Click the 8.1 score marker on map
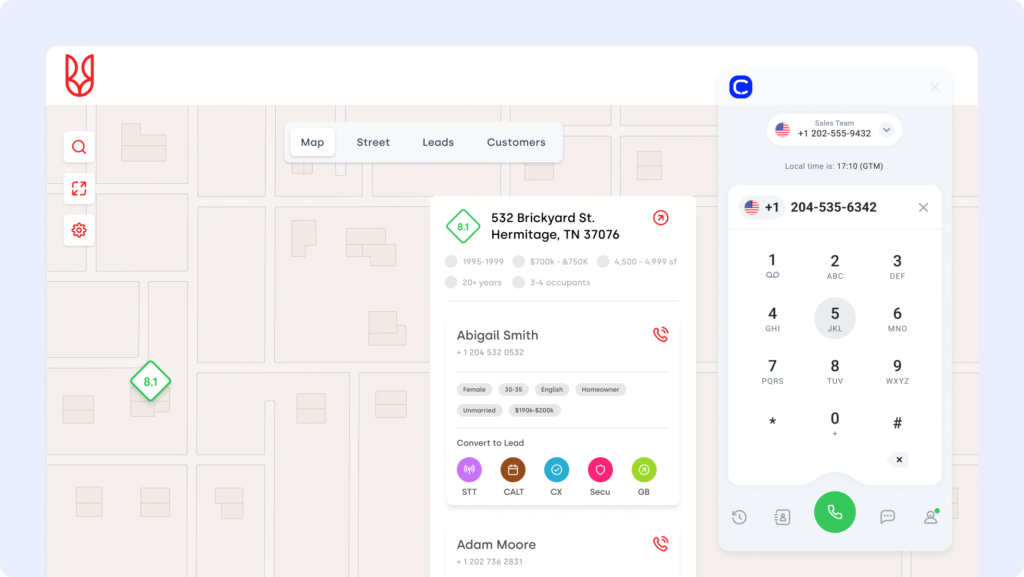 point(150,382)
